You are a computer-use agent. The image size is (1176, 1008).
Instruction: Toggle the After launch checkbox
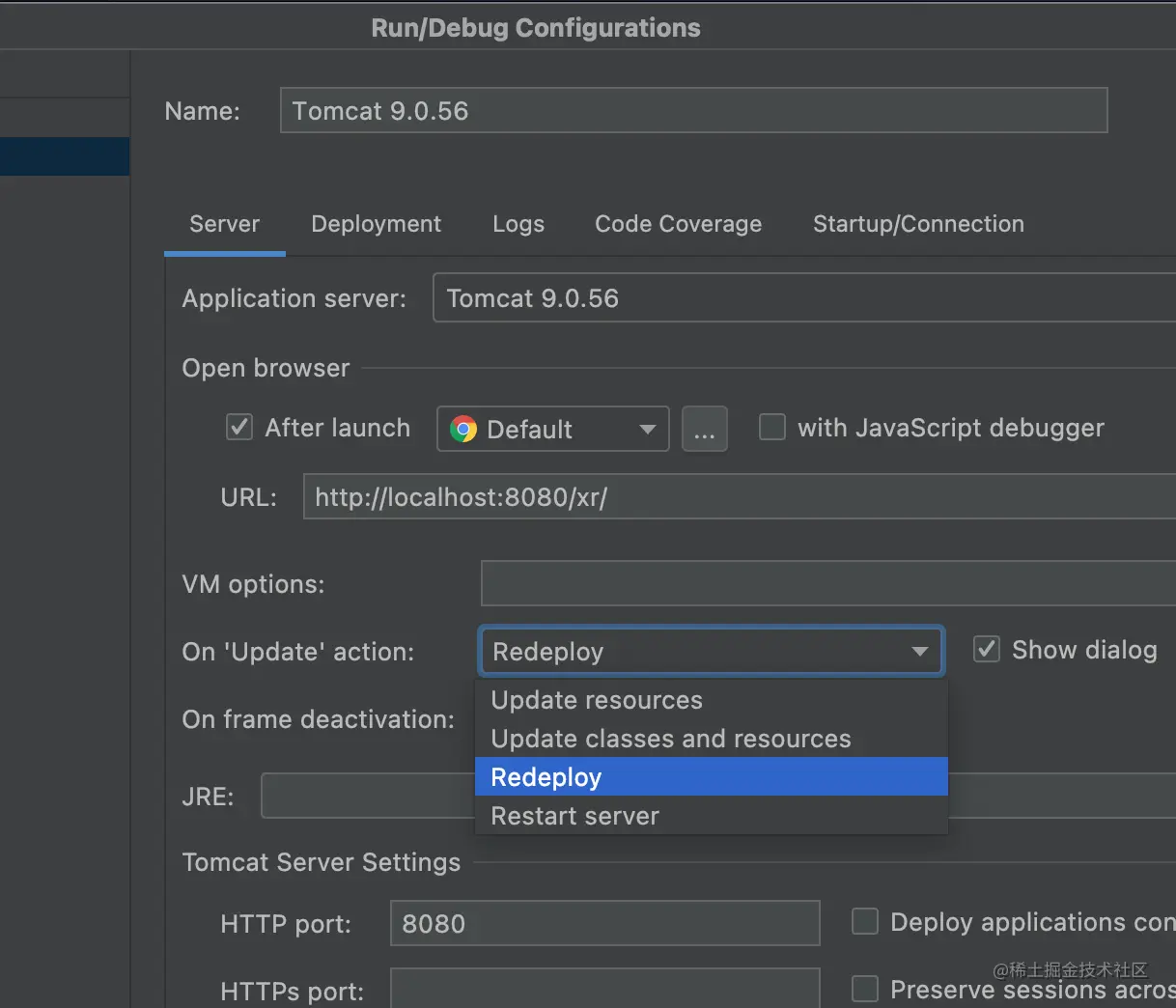(x=239, y=427)
